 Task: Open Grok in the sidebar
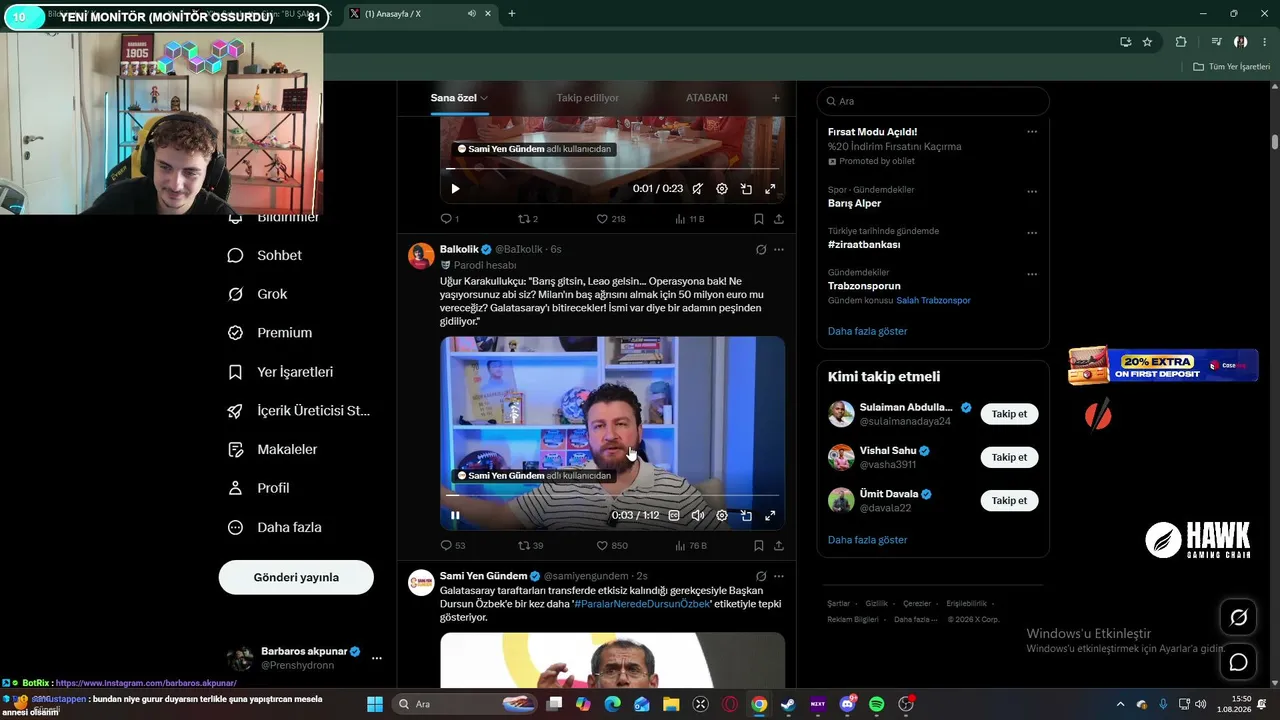[258, 294]
